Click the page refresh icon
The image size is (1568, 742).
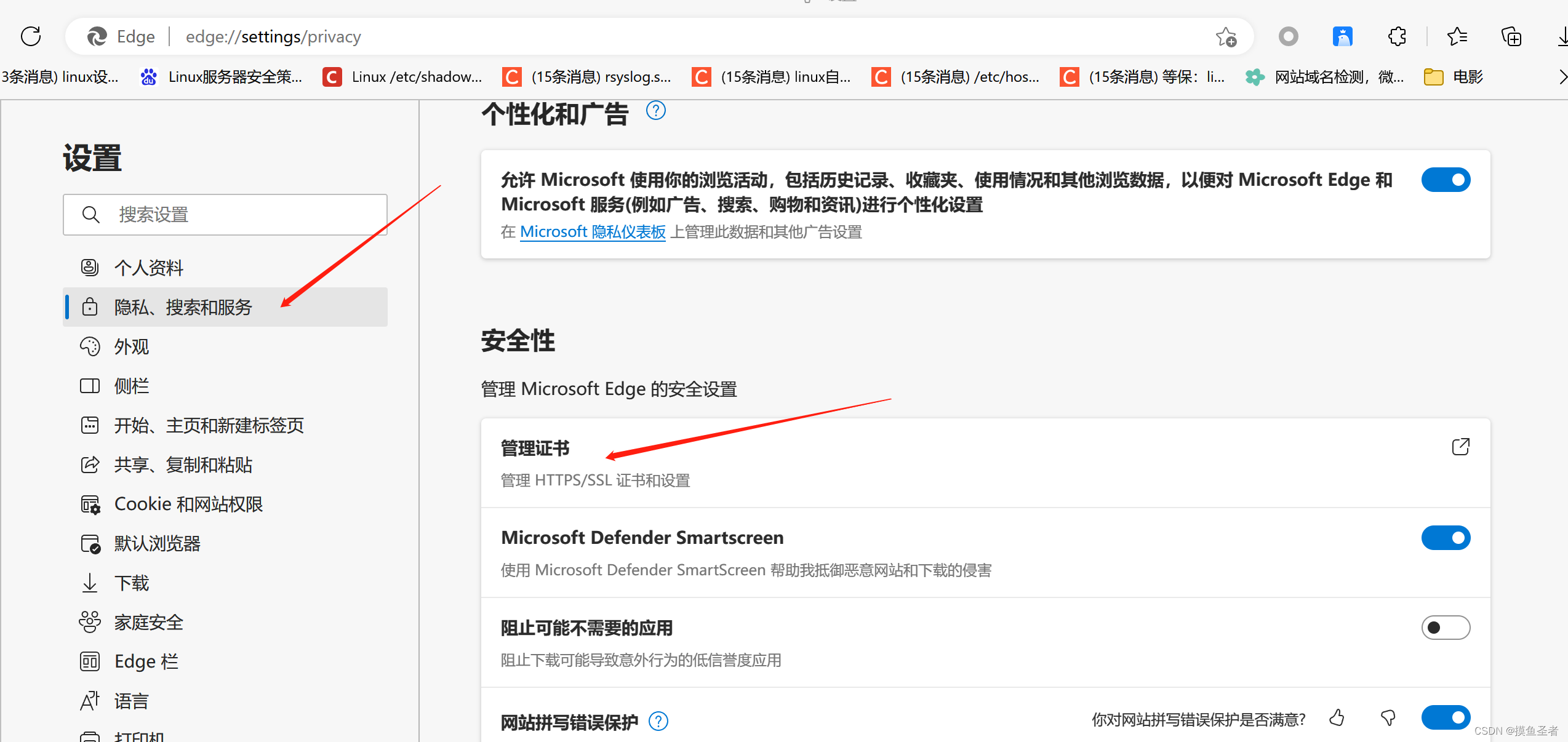[31, 36]
